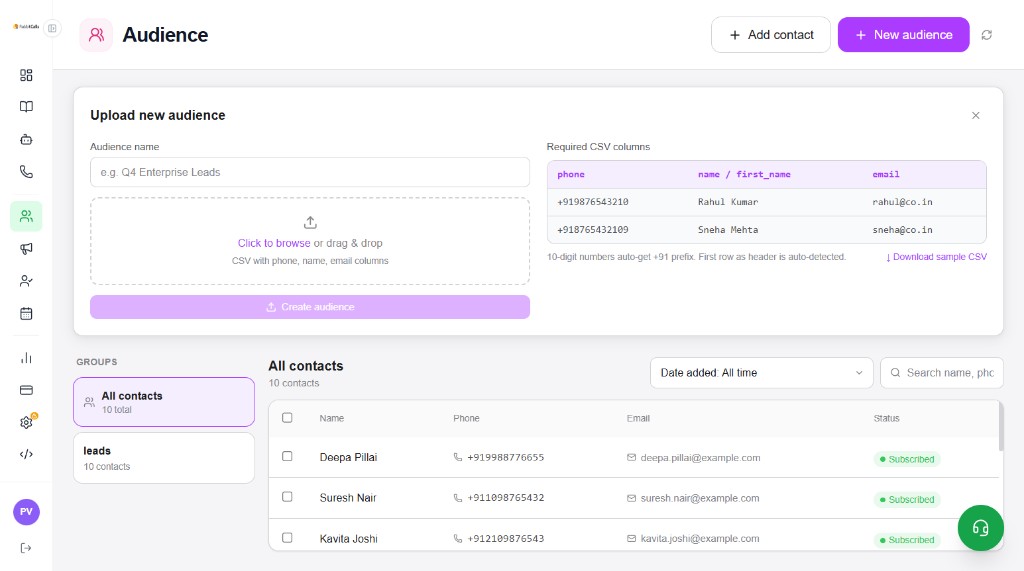The width and height of the screenshot is (1024, 571).
Task: Click the Download sample CSV link
Action: pyautogui.click(x=936, y=257)
